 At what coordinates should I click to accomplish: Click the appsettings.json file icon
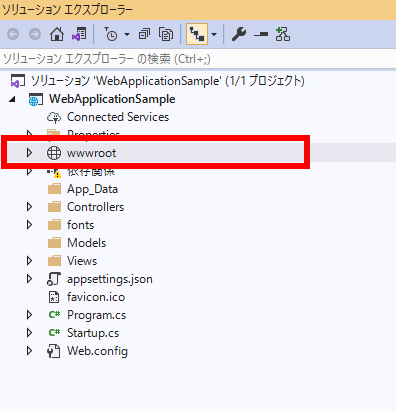pos(54,279)
